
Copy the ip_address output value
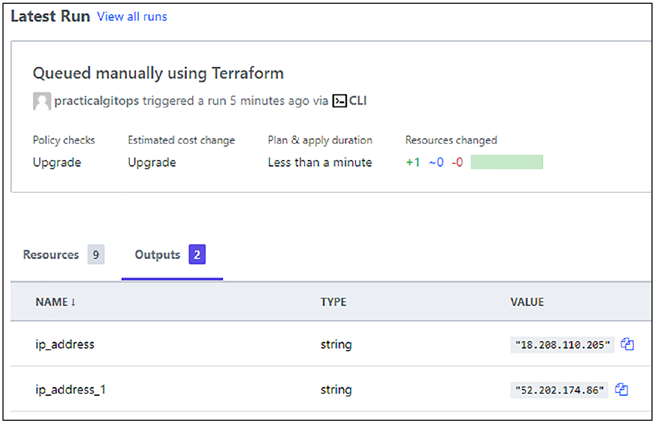[x=627, y=344]
